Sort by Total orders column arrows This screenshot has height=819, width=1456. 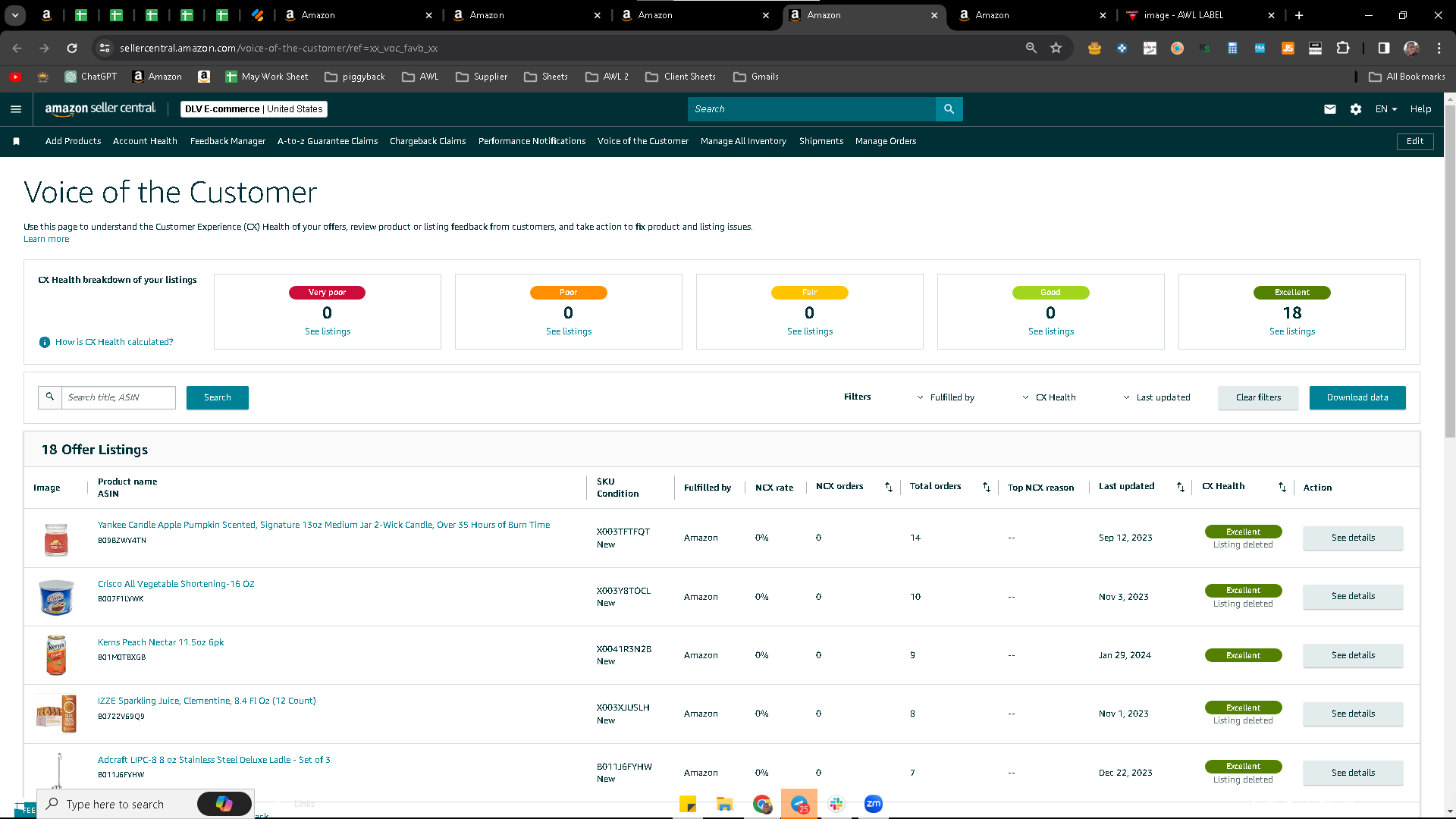click(987, 487)
